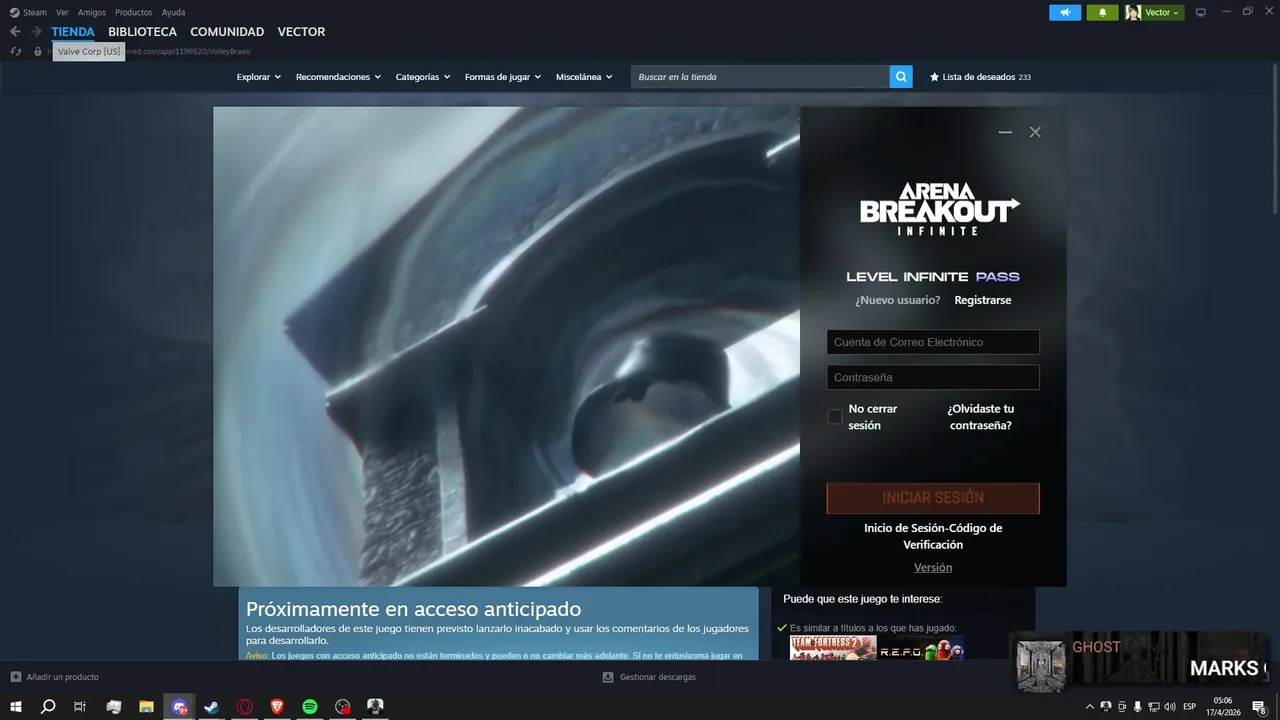Expand the Categorías dropdown
This screenshot has height=720, width=1280.
[x=422, y=77]
